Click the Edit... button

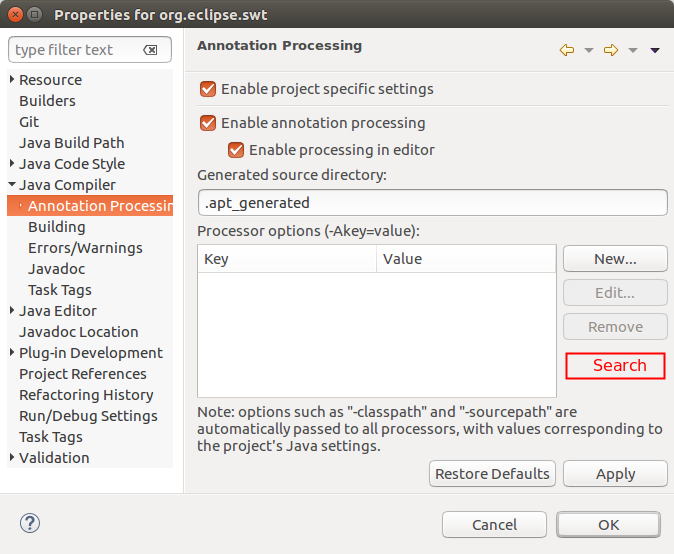[615, 293]
